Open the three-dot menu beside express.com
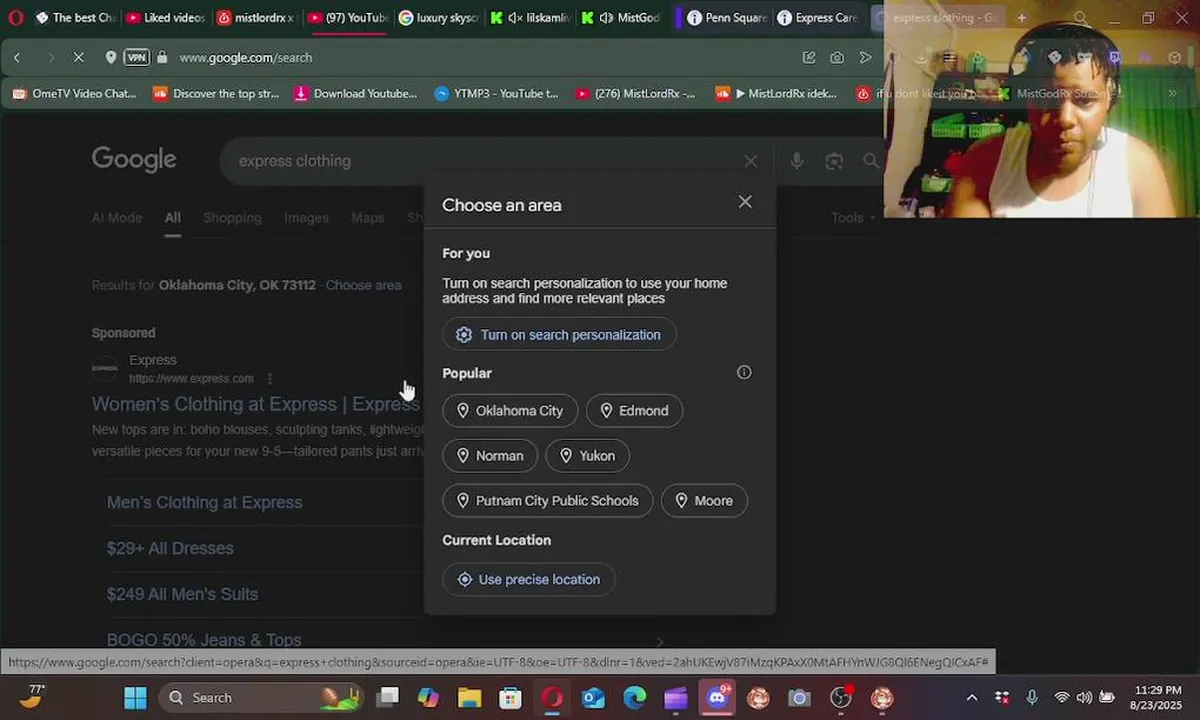1200x720 pixels. coord(270,379)
